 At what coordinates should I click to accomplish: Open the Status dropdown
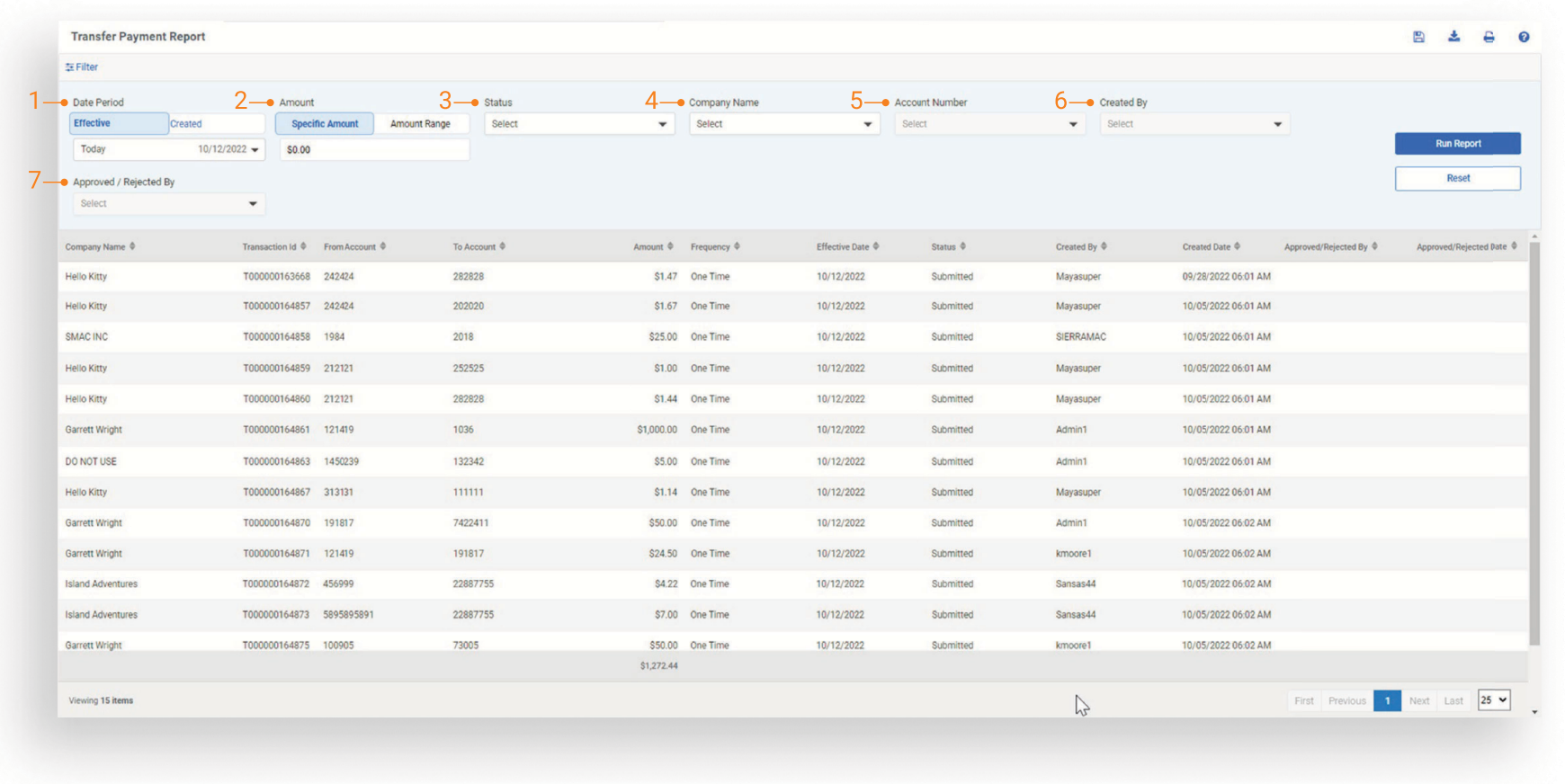click(579, 124)
